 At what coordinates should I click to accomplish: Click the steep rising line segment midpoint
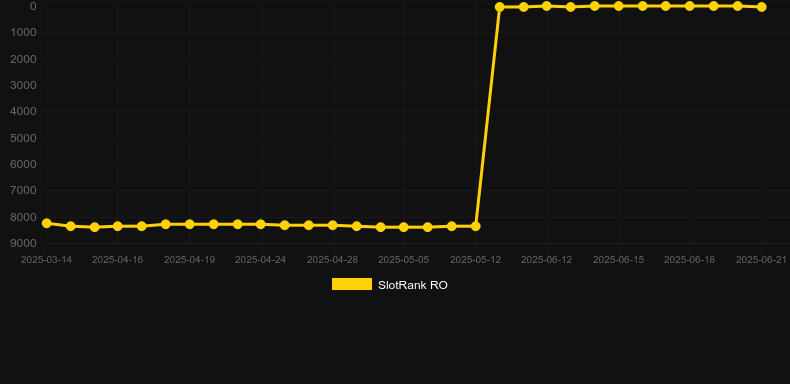[488, 117]
